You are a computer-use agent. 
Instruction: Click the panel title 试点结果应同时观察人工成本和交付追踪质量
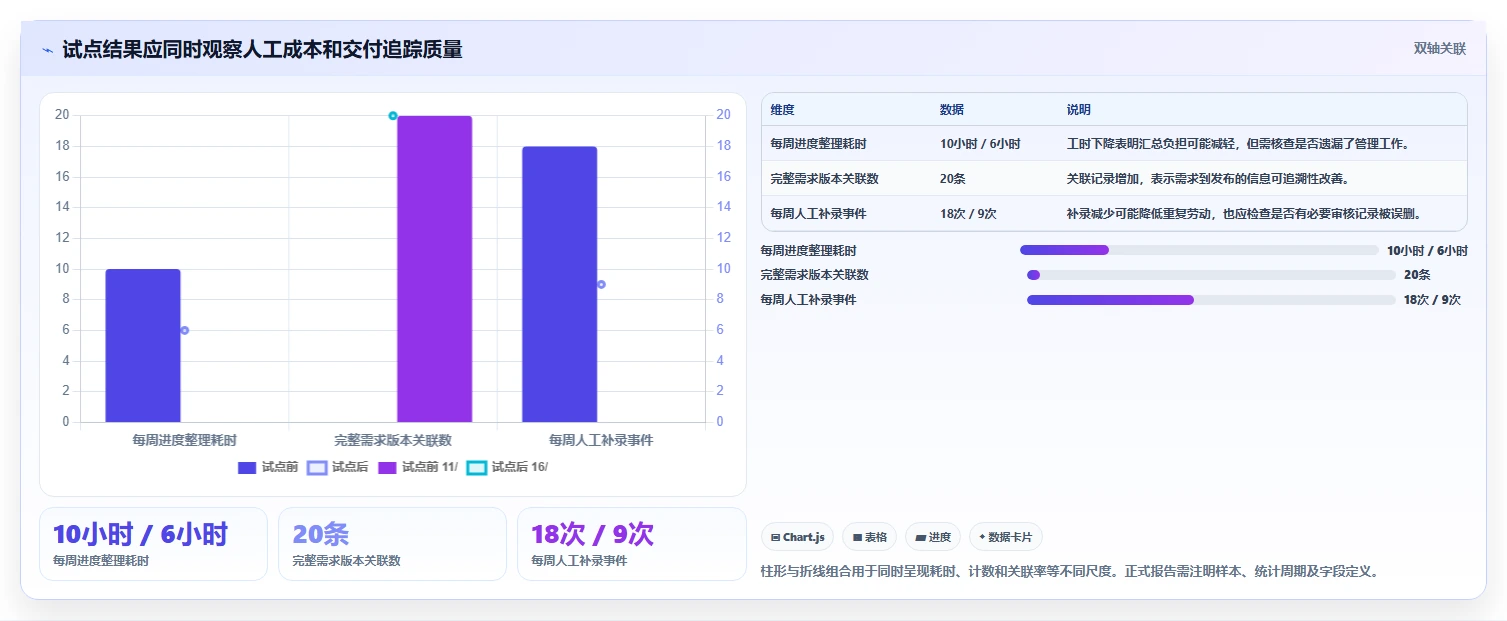[x=262, y=50]
